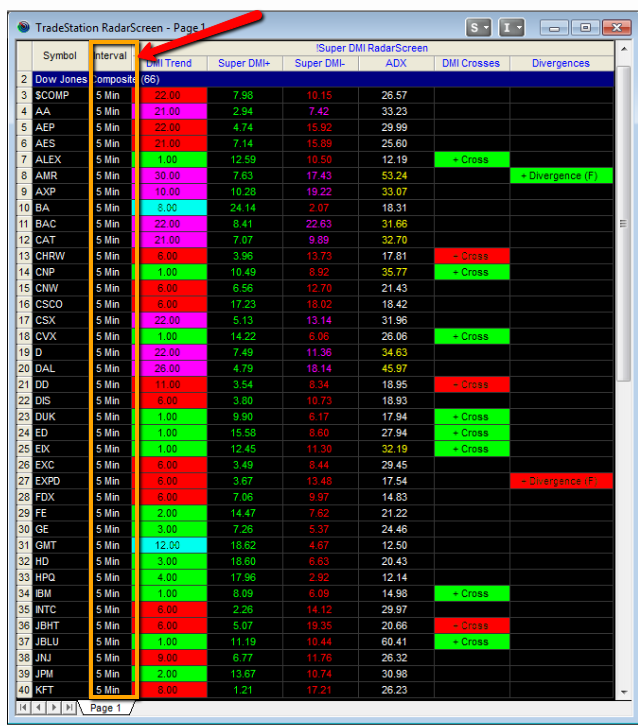This screenshot has width=638, height=726.
Task: Click Super DMI- value 22.63 for BAC
Action: coord(320,224)
